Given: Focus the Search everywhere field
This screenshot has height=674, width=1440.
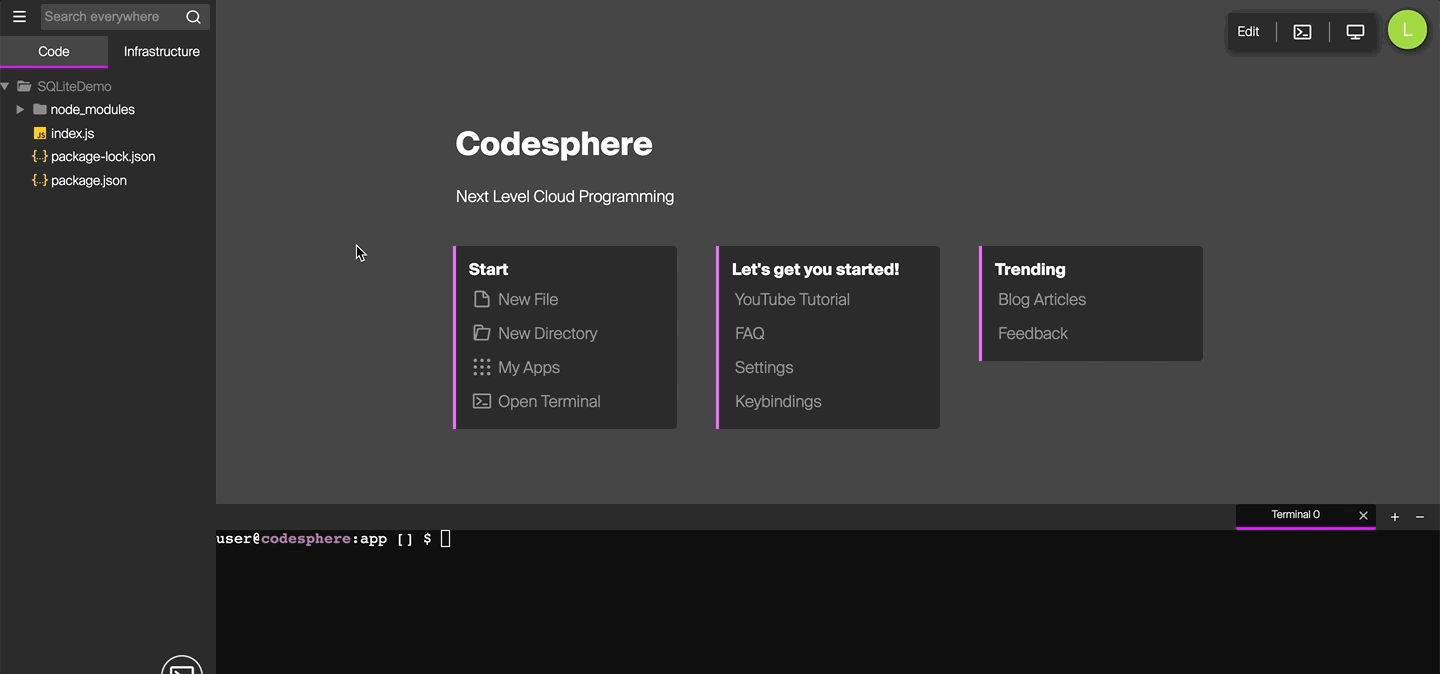Looking at the screenshot, I should click(x=108, y=17).
